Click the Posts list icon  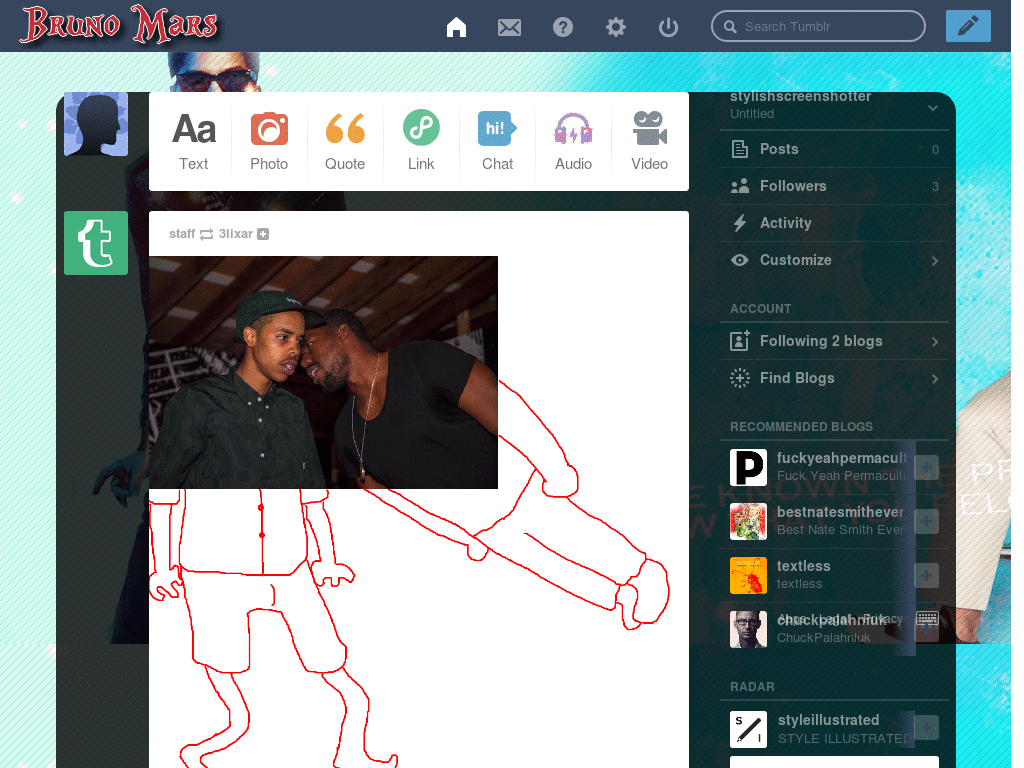tap(740, 150)
